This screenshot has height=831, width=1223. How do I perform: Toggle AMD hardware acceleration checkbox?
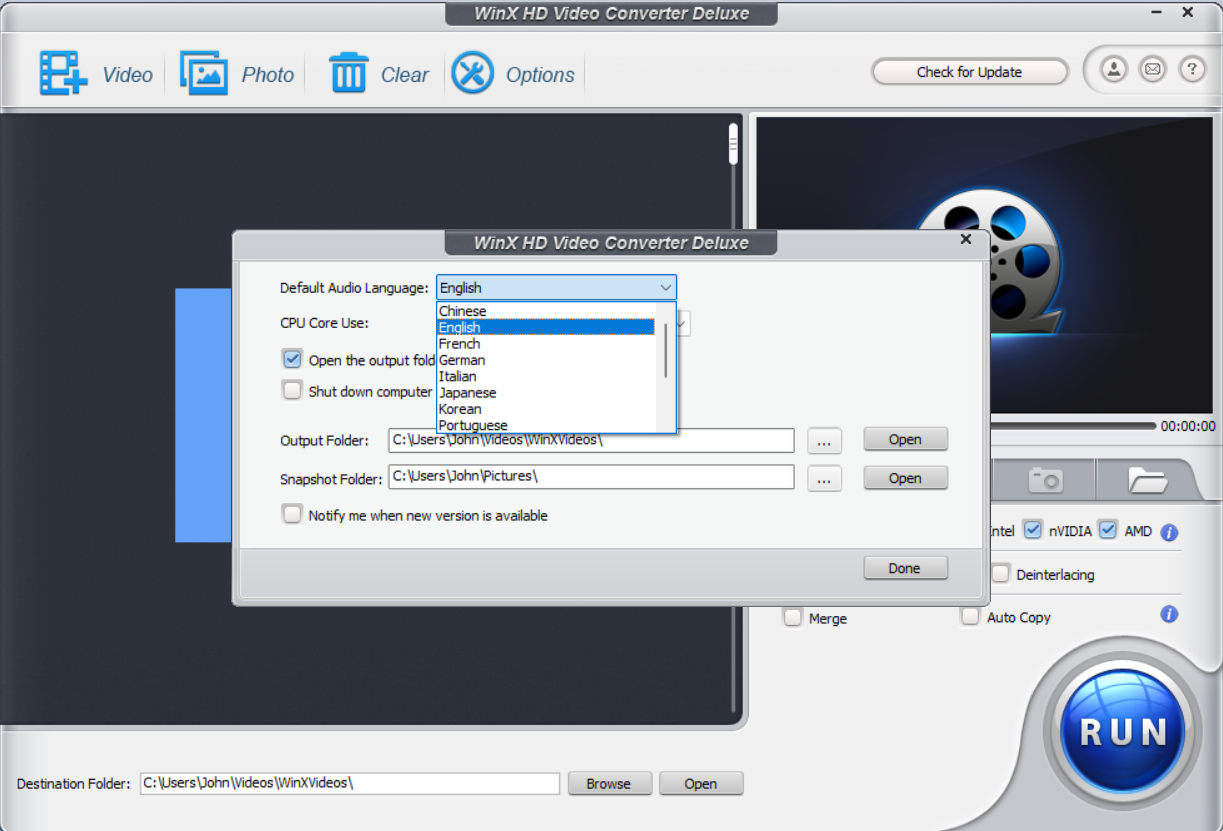[x=1107, y=530]
